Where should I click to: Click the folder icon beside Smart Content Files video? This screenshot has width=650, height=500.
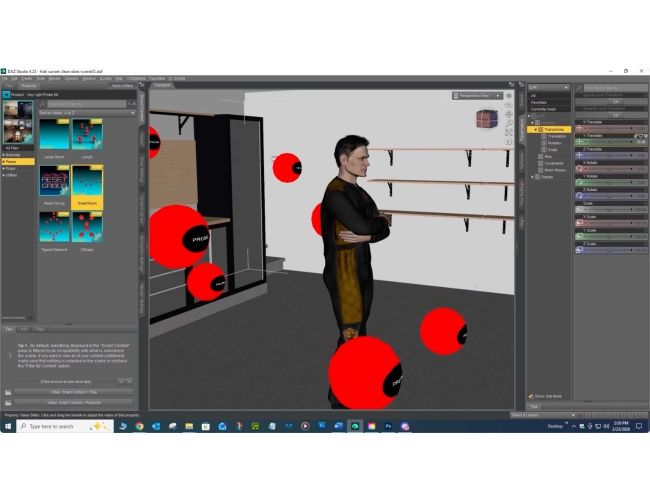[x=8, y=392]
